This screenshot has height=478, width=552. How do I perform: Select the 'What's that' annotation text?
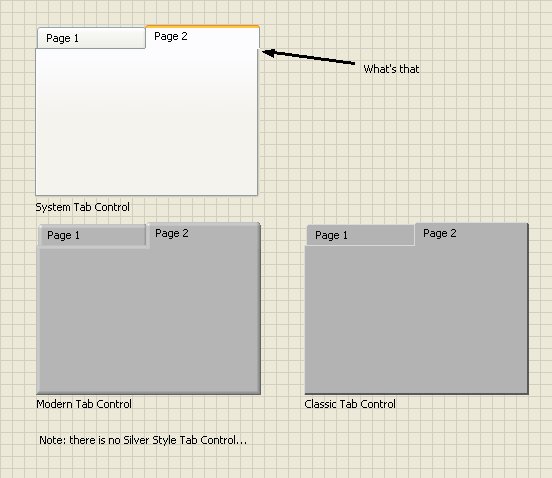[391, 69]
